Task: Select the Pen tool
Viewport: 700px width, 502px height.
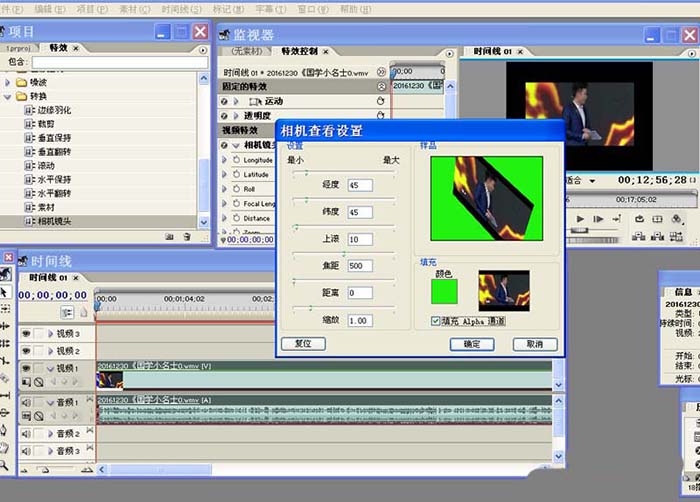Action: click(x=4, y=430)
